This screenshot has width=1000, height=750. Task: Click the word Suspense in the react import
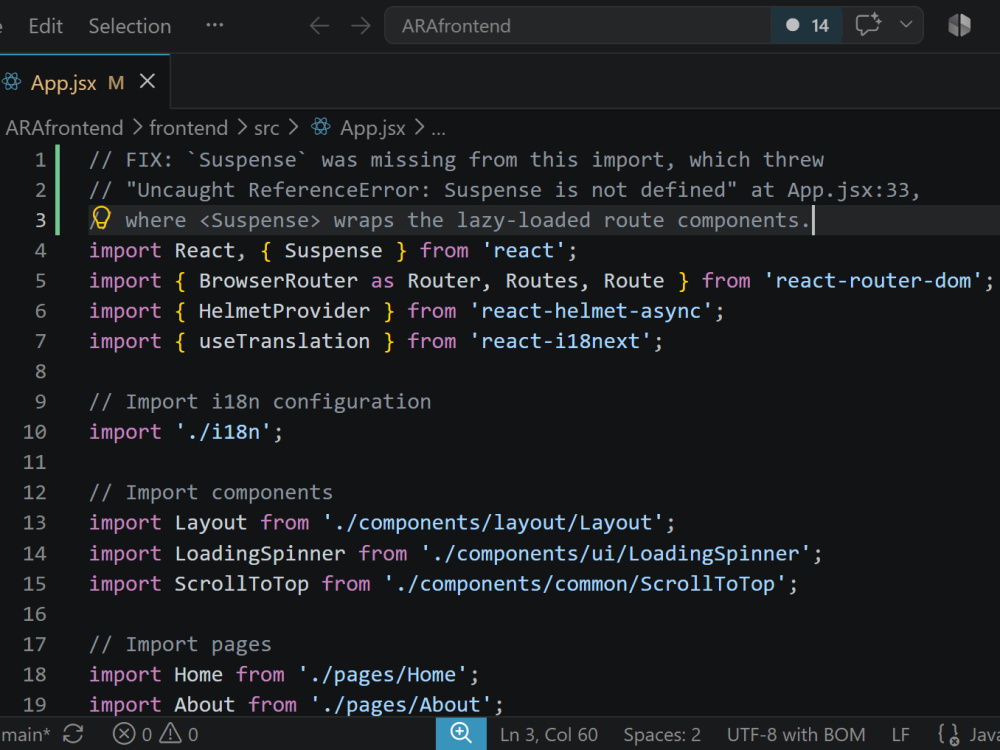click(333, 251)
